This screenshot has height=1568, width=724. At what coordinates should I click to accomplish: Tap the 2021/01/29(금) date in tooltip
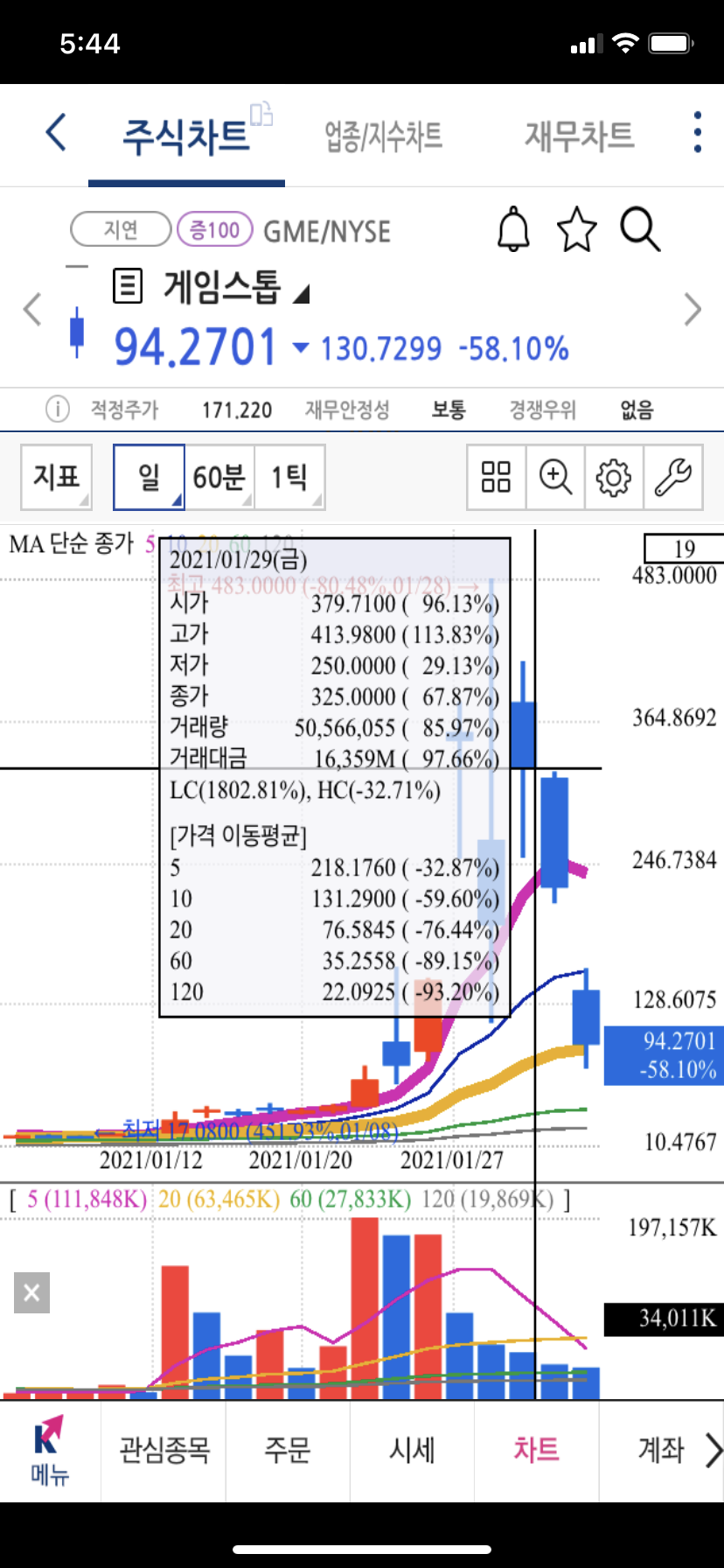239,559
